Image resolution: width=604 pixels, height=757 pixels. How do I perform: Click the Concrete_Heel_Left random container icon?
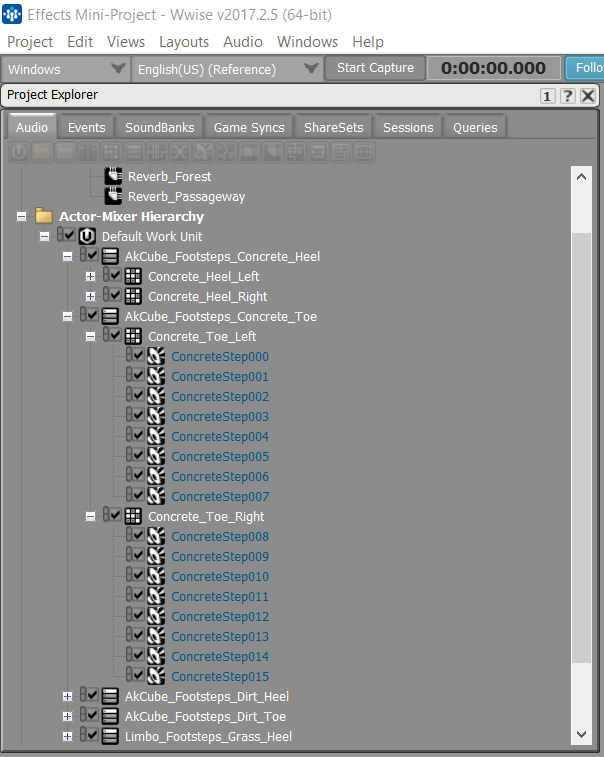pyautogui.click(x=133, y=276)
